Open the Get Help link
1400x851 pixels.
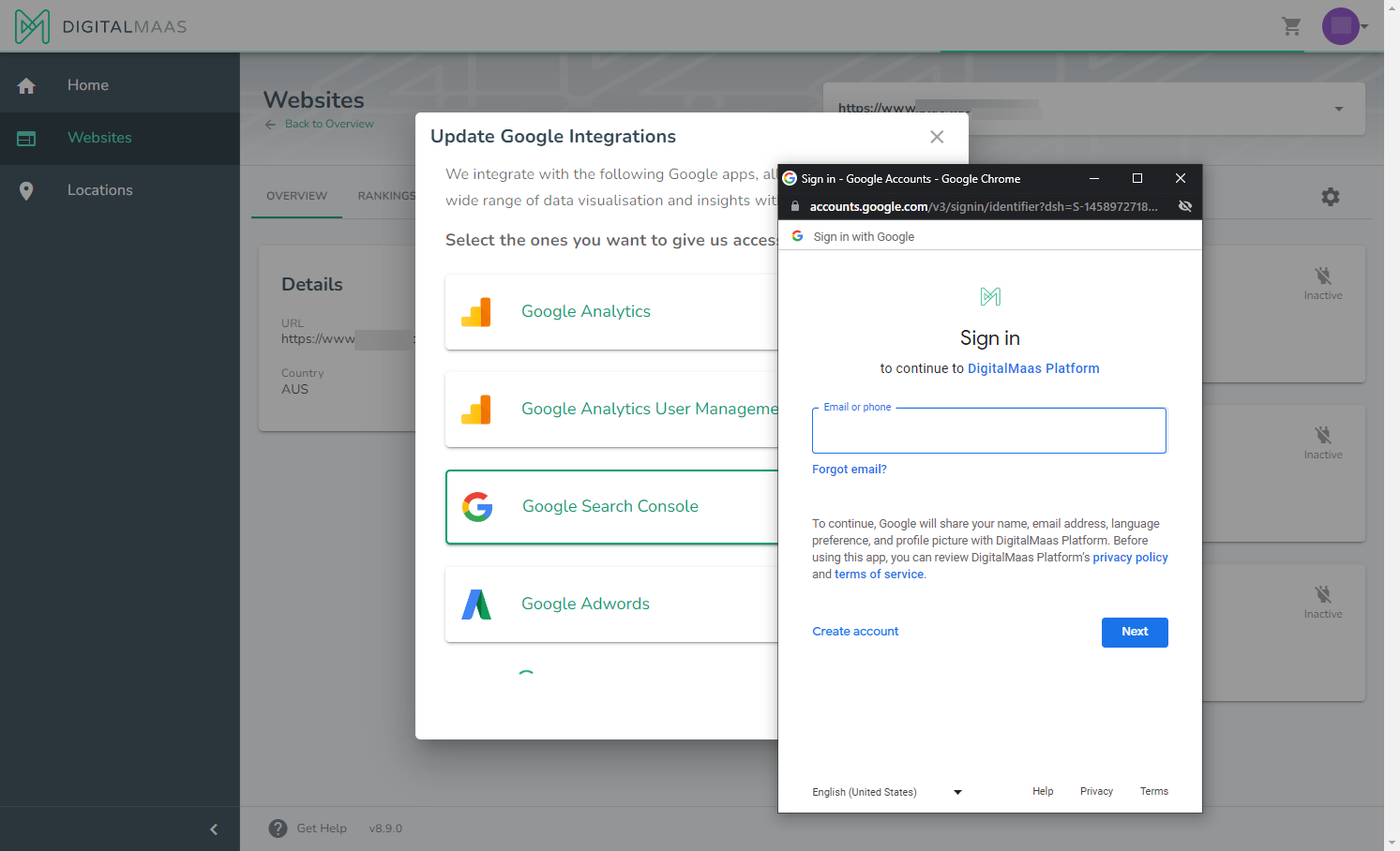tap(322, 829)
